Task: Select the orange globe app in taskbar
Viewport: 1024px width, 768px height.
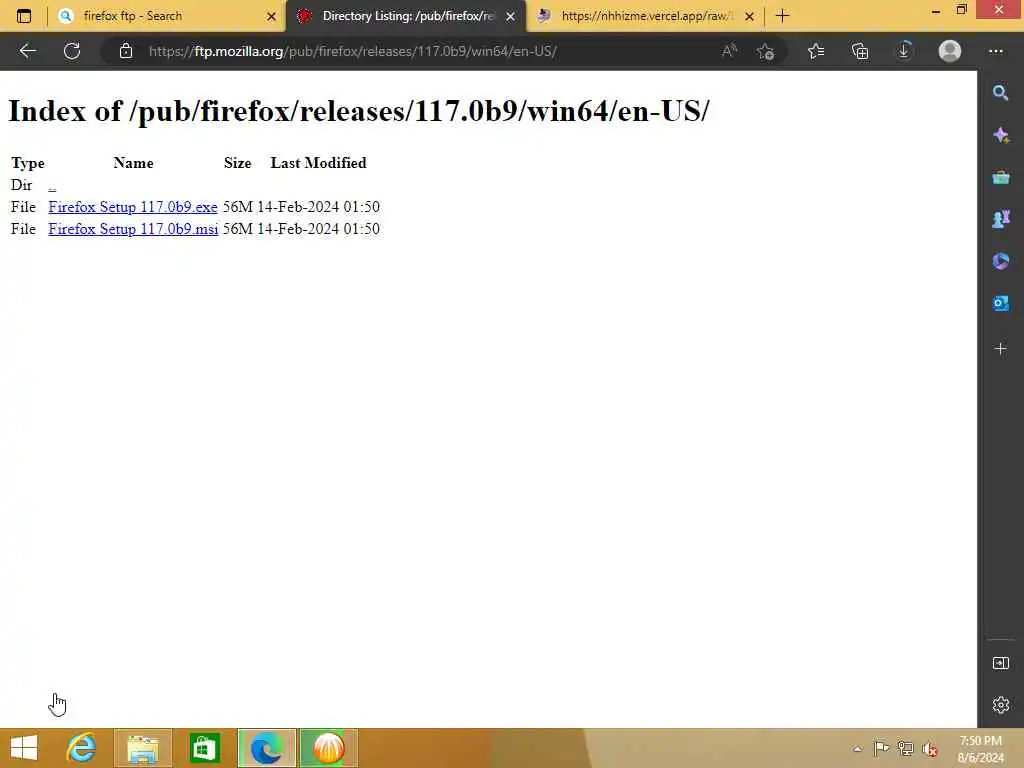Action: (328, 748)
